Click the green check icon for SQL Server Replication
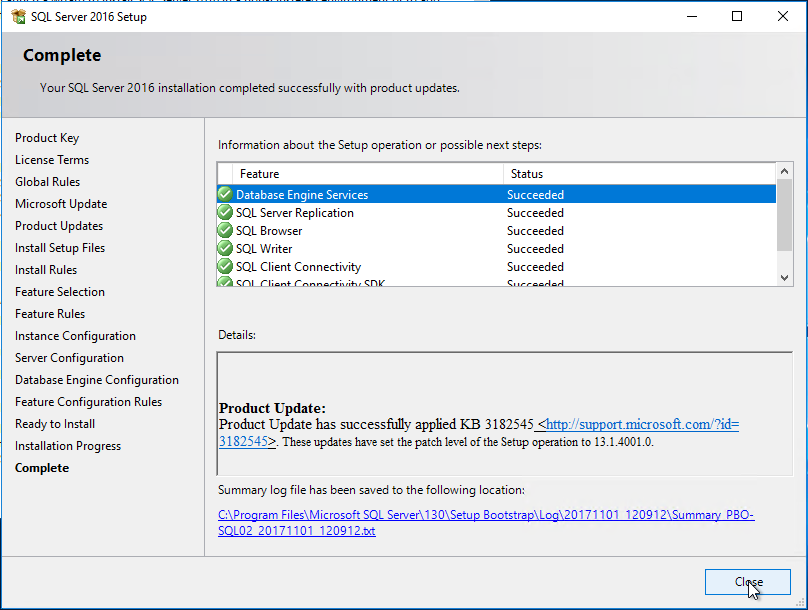This screenshot has height=610, width=808. (x=225, y=212)
